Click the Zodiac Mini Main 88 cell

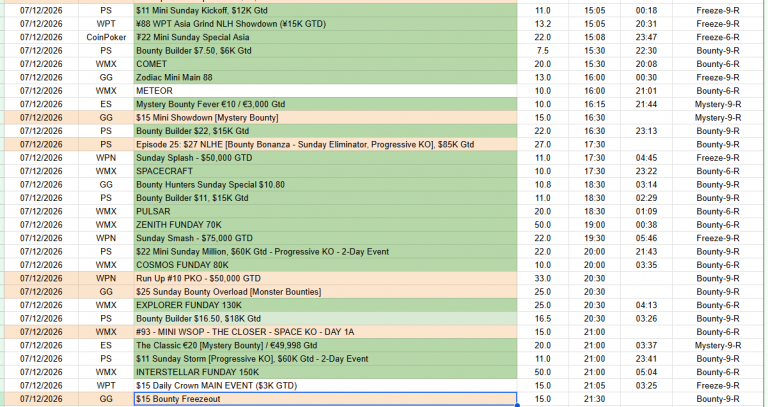pyautogui.click(x=325, y=77)
